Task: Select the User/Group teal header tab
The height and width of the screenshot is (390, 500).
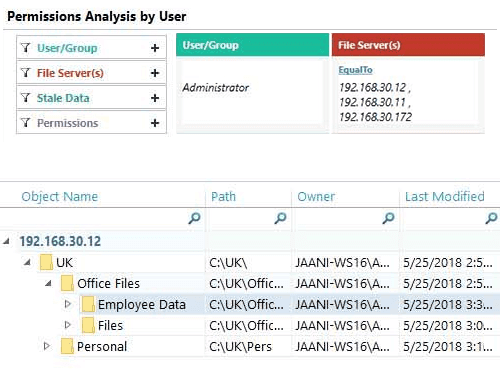Action: click(x=252, y=45)
